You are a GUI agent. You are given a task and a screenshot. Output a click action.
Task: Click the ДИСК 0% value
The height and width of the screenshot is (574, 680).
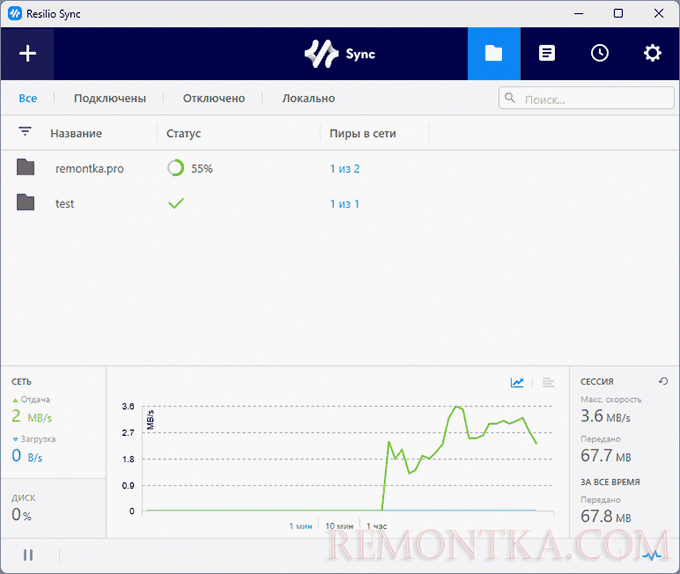click(x=21, y=515)
